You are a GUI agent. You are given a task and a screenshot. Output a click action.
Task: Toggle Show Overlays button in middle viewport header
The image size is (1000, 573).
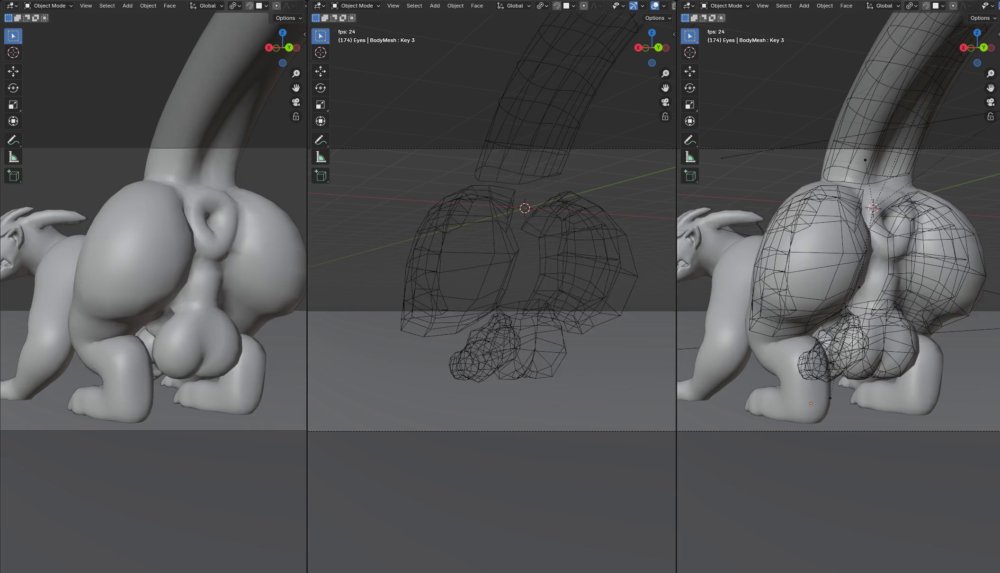tap(655, 6)
